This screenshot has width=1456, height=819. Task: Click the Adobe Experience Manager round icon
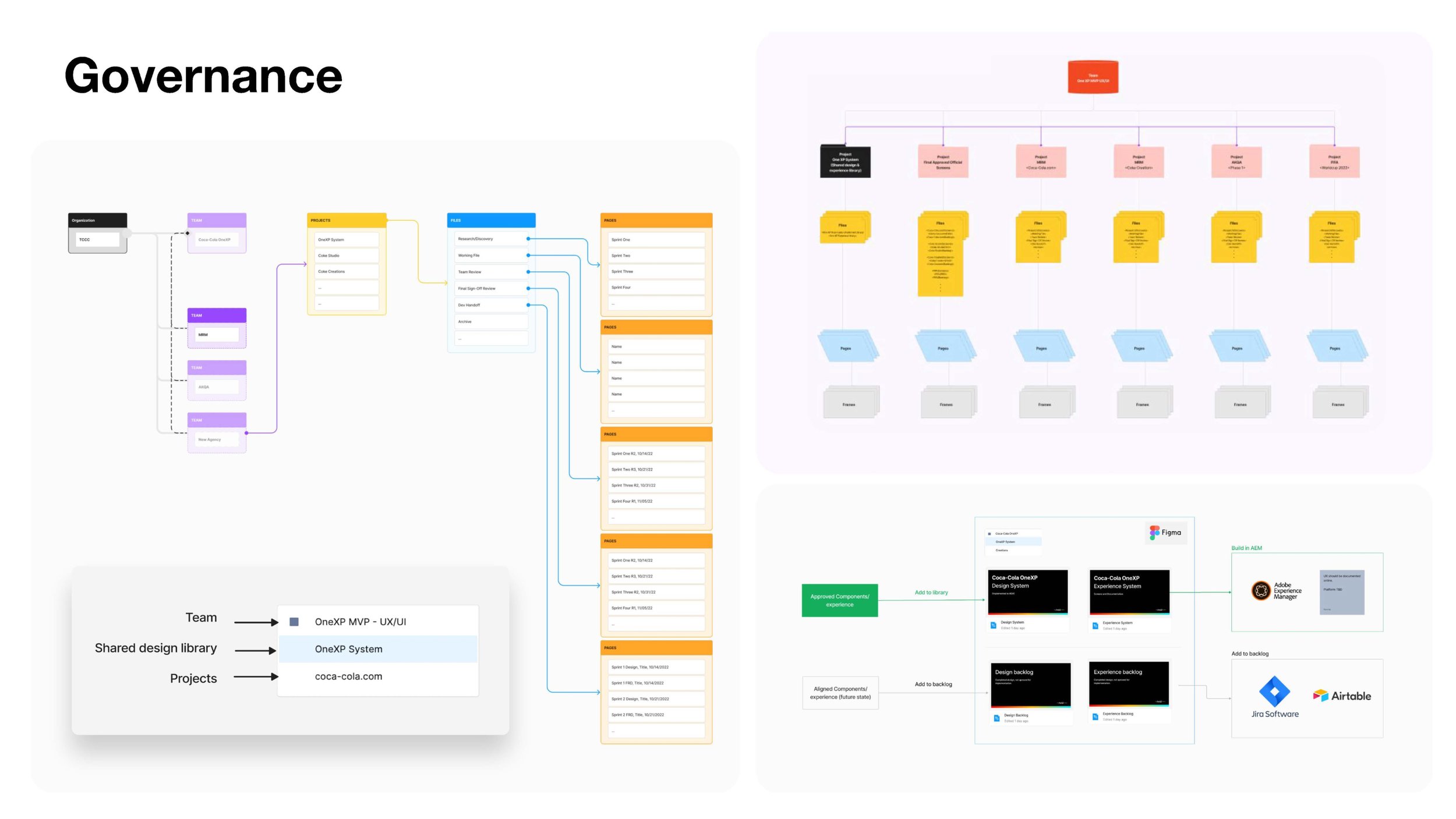[x=1260, y=591]
